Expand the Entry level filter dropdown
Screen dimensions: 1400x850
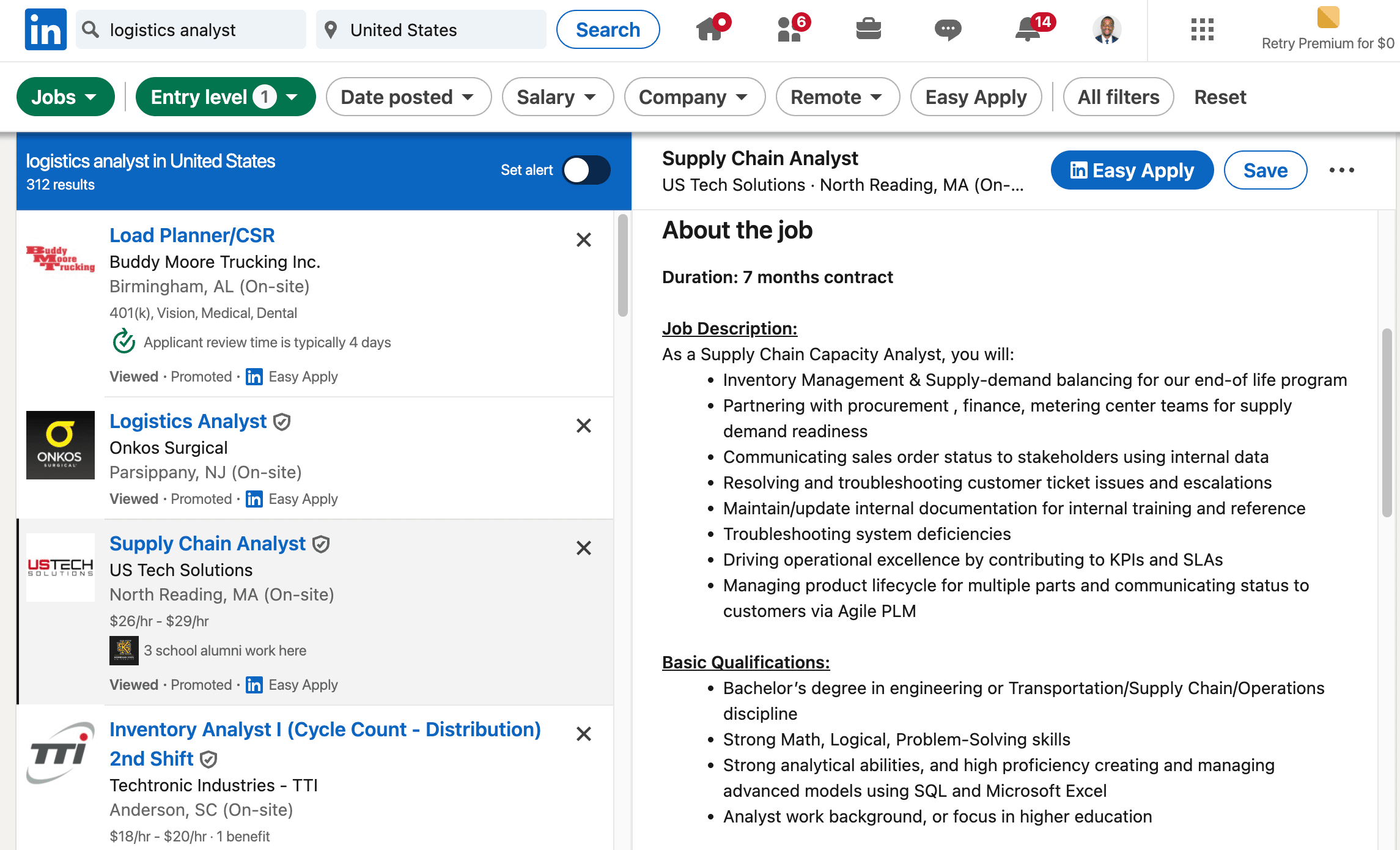tap(225, 97)
